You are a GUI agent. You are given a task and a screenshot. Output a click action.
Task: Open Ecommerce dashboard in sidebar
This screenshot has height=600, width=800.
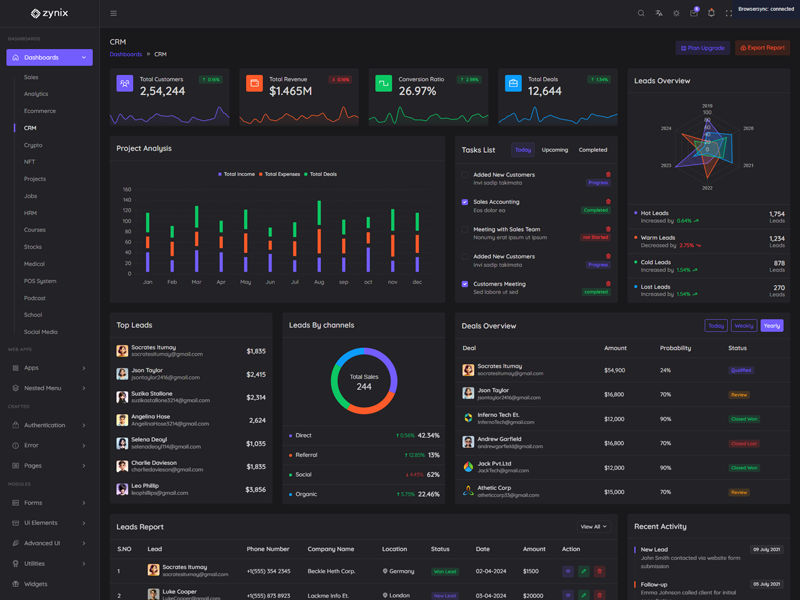point(40,111)
